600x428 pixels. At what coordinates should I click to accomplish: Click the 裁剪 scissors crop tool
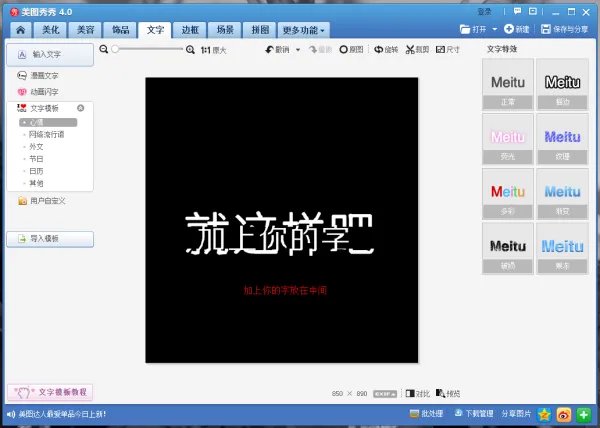(x=417, y=49)
